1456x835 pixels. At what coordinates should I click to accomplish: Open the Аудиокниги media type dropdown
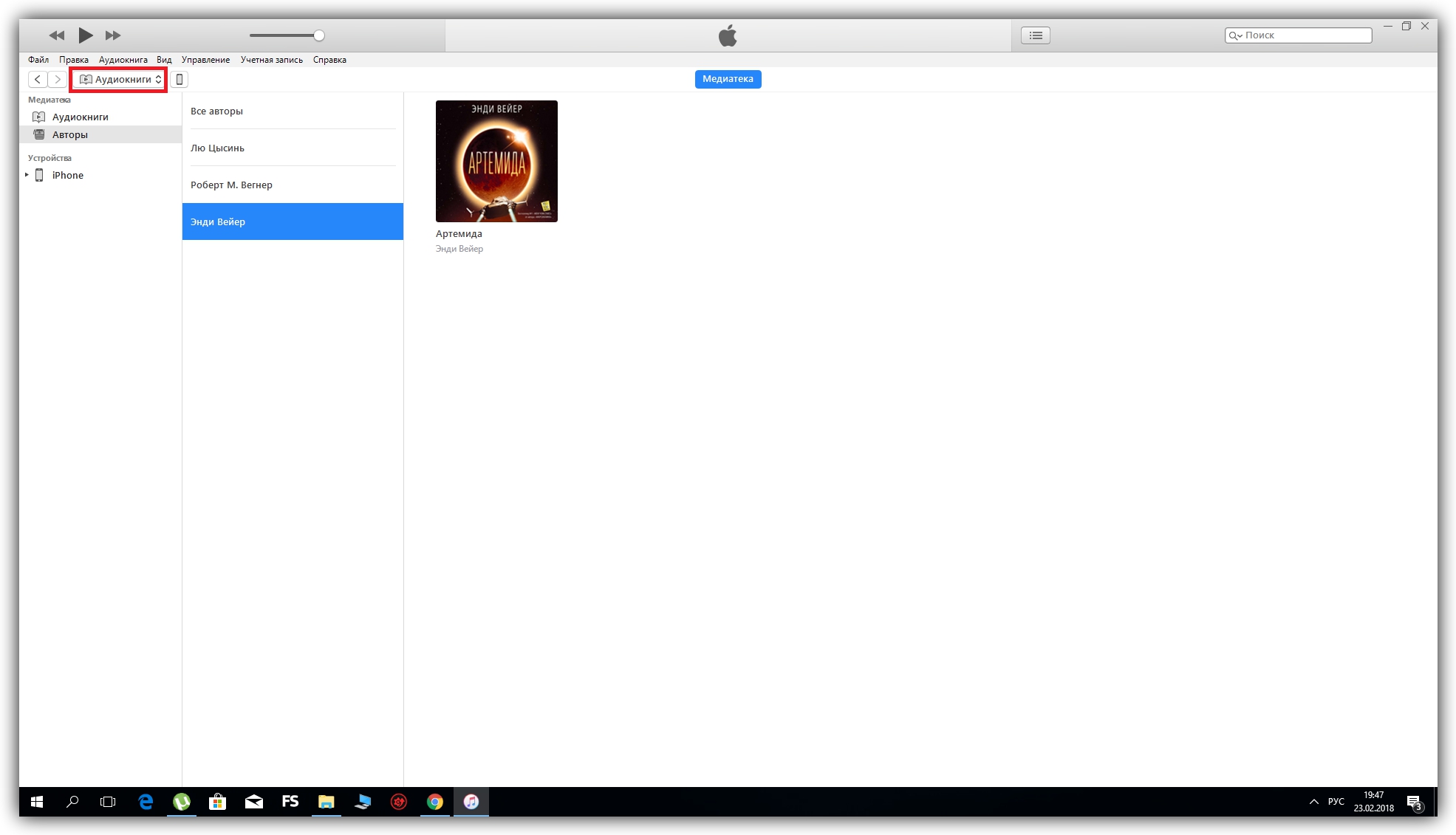click(x=119, y=79)
